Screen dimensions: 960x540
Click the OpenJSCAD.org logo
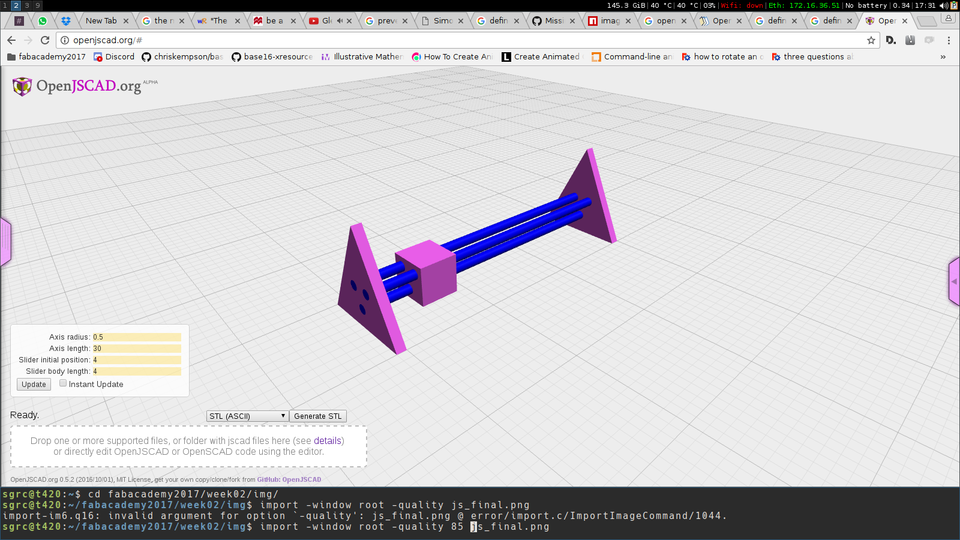click(x=84, y=86)
